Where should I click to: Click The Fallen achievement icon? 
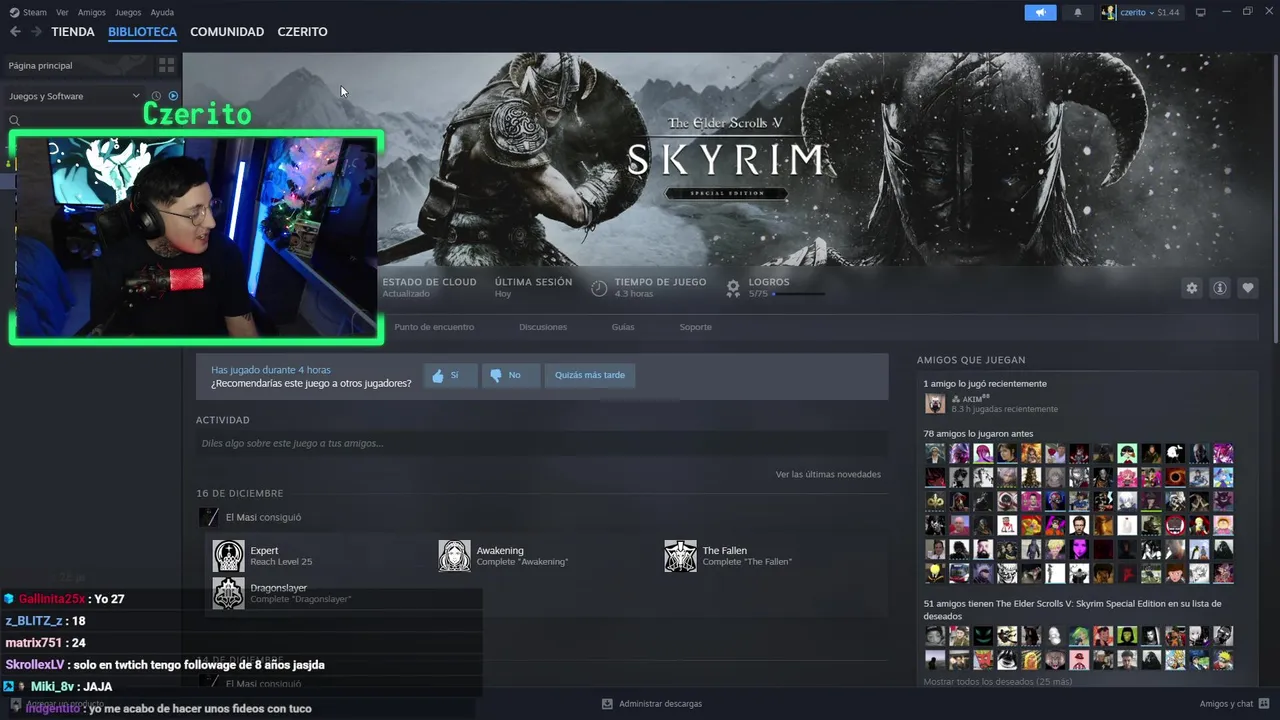click(680, 556)
